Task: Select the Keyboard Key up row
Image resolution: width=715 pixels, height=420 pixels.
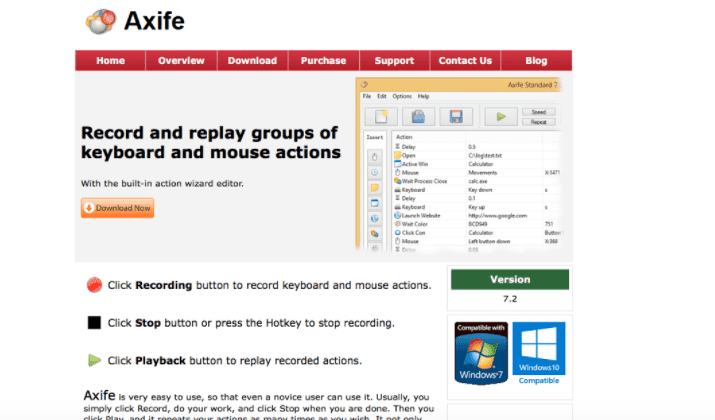Action: tap(477, 207)
